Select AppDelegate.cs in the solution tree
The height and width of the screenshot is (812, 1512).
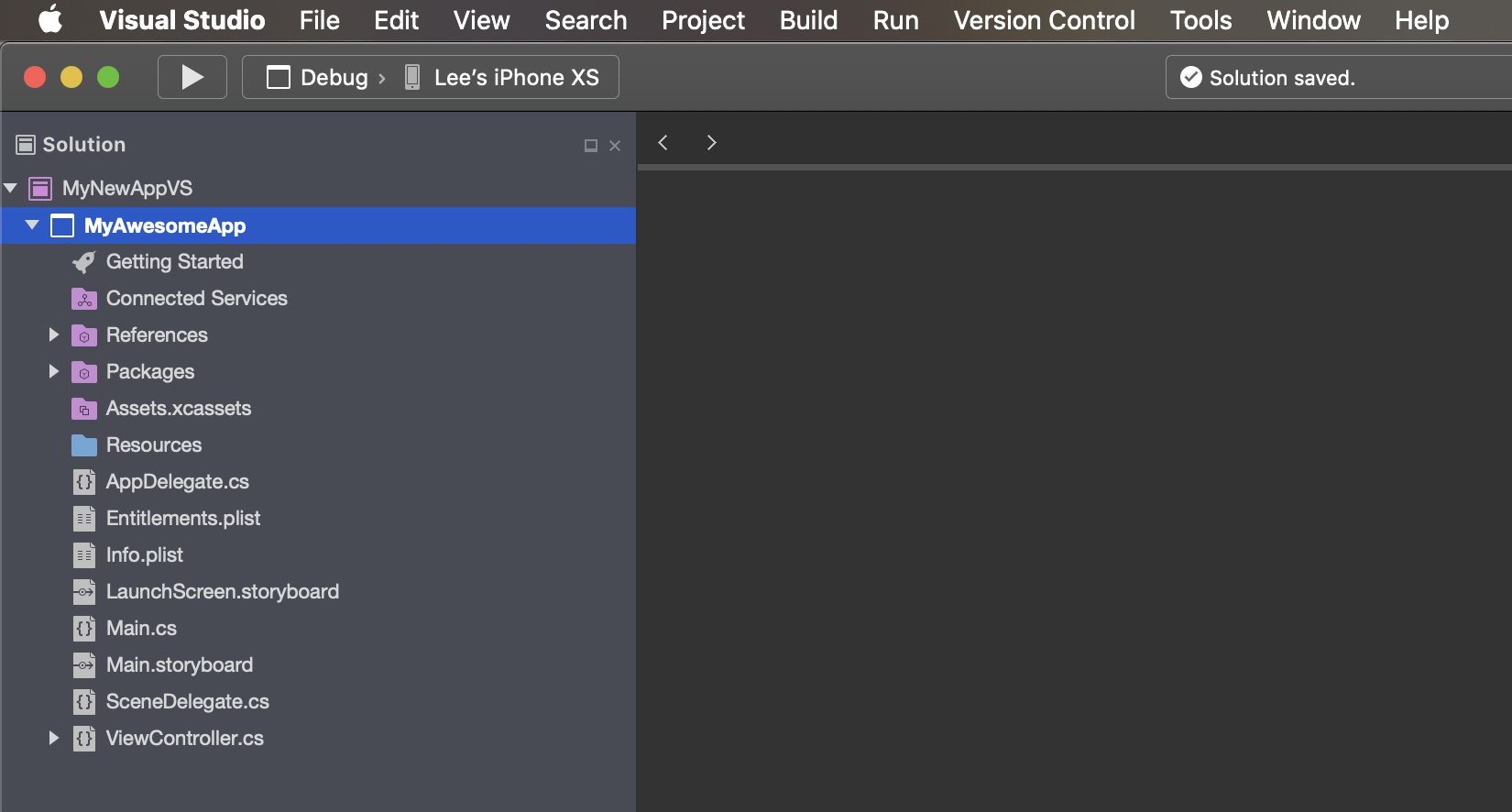pos(178,482)
